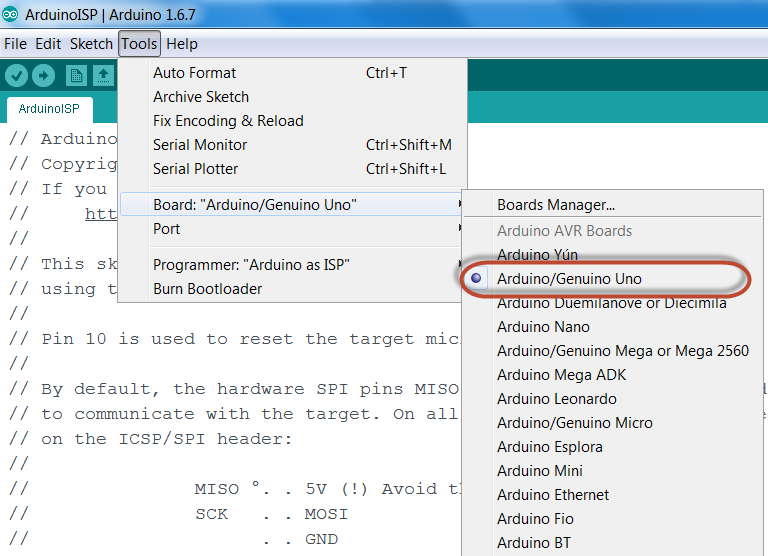Click the "htt" hyperlink in the code comment
Image resolution: width=768 pixels, height=556 pixels.
click(101, 214)
